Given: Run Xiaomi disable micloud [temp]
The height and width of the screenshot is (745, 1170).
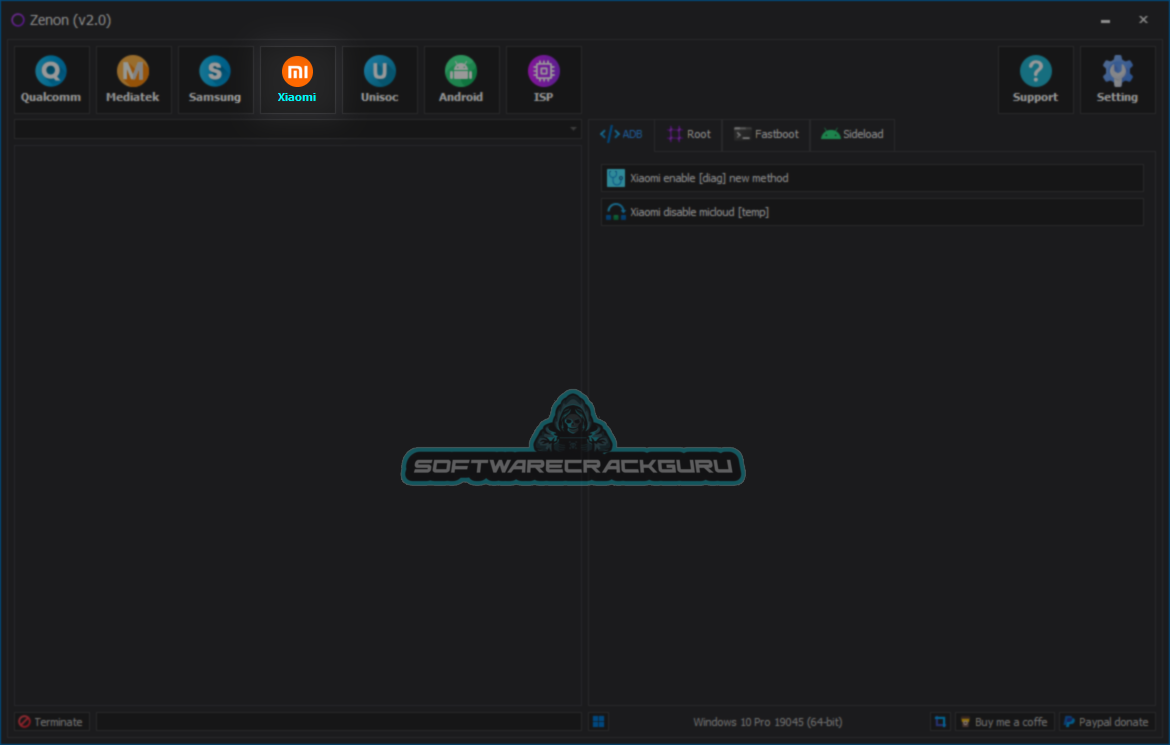Looking at the screenshot, I should (872, 212).
